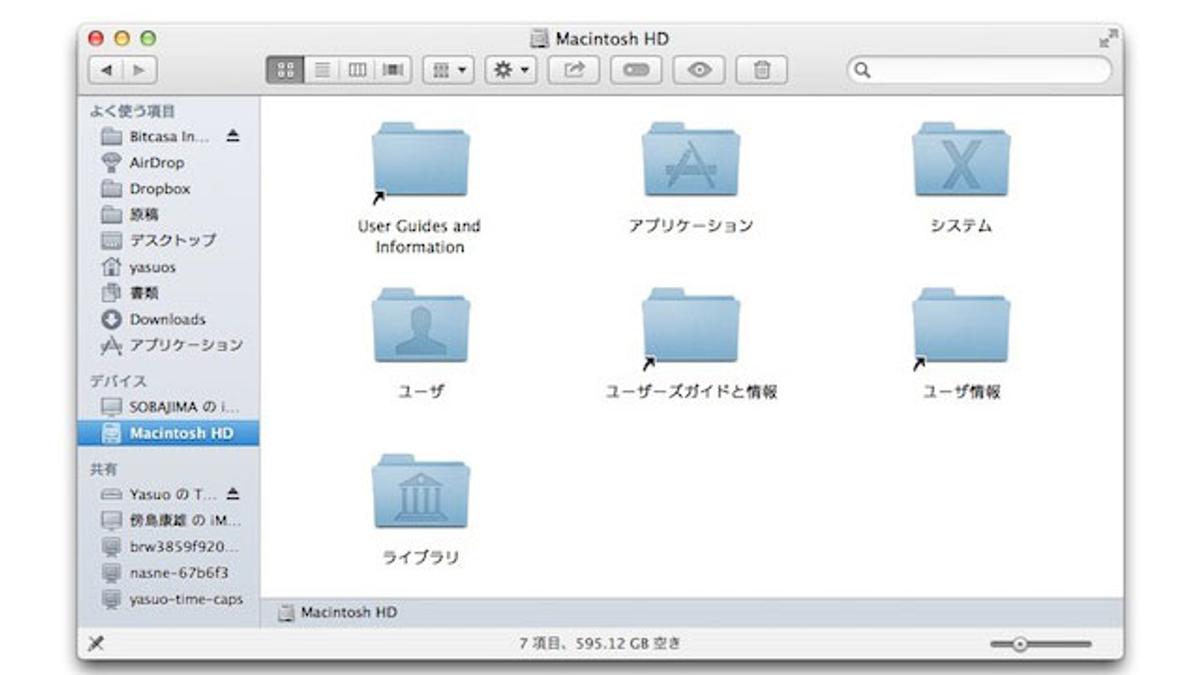The width and height of the screenshot is (1200, 675).
Task: Open the item arrangement dropdown
Action: (449, 70)
